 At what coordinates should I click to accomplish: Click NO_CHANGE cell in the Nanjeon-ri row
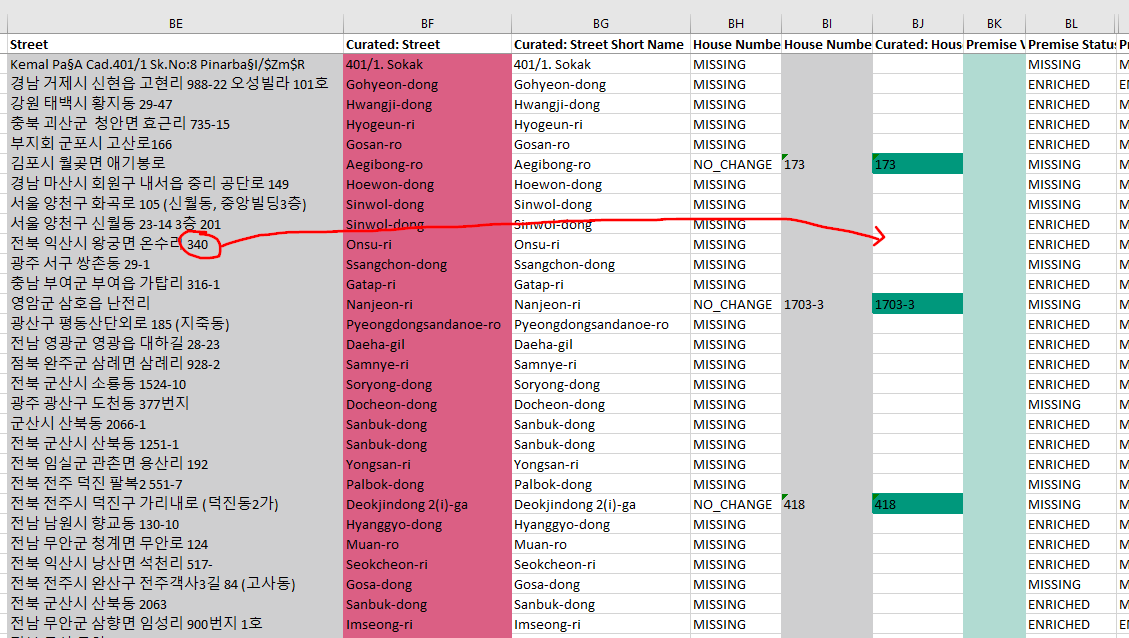(x=735, y=304)
